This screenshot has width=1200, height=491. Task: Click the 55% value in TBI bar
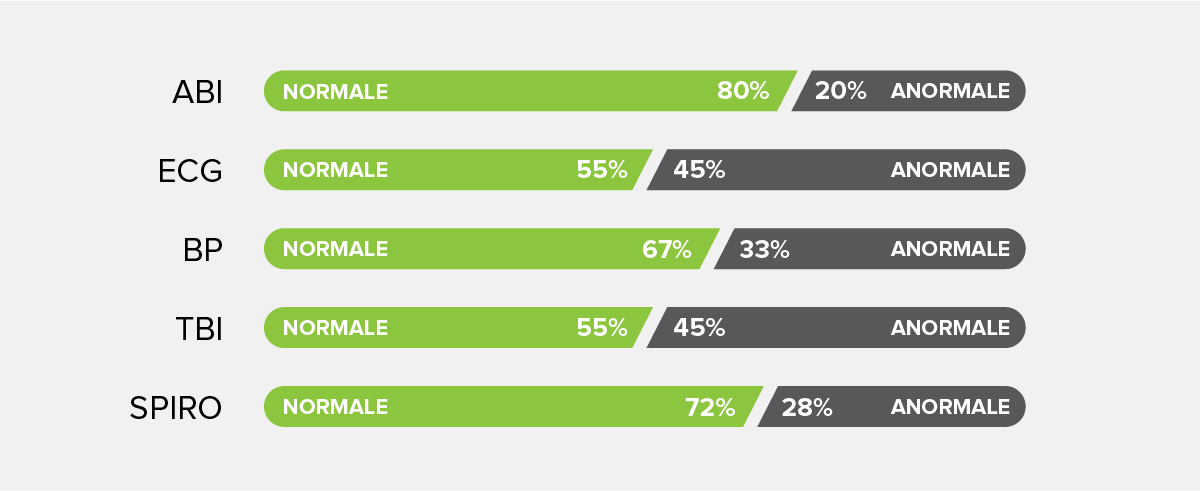[x=602, y=328]
